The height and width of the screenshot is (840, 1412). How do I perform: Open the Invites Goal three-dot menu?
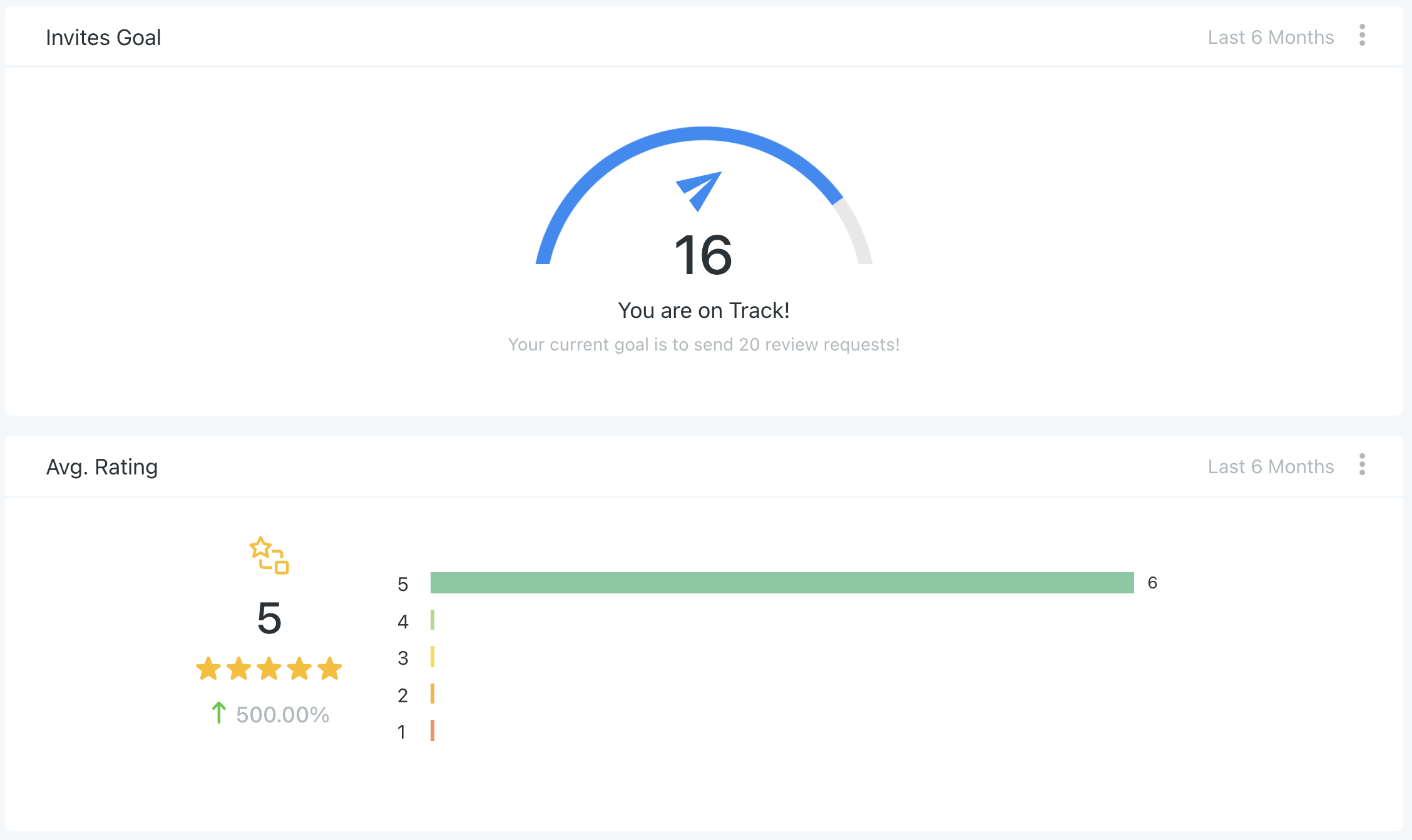click(x=1362, y=36)
